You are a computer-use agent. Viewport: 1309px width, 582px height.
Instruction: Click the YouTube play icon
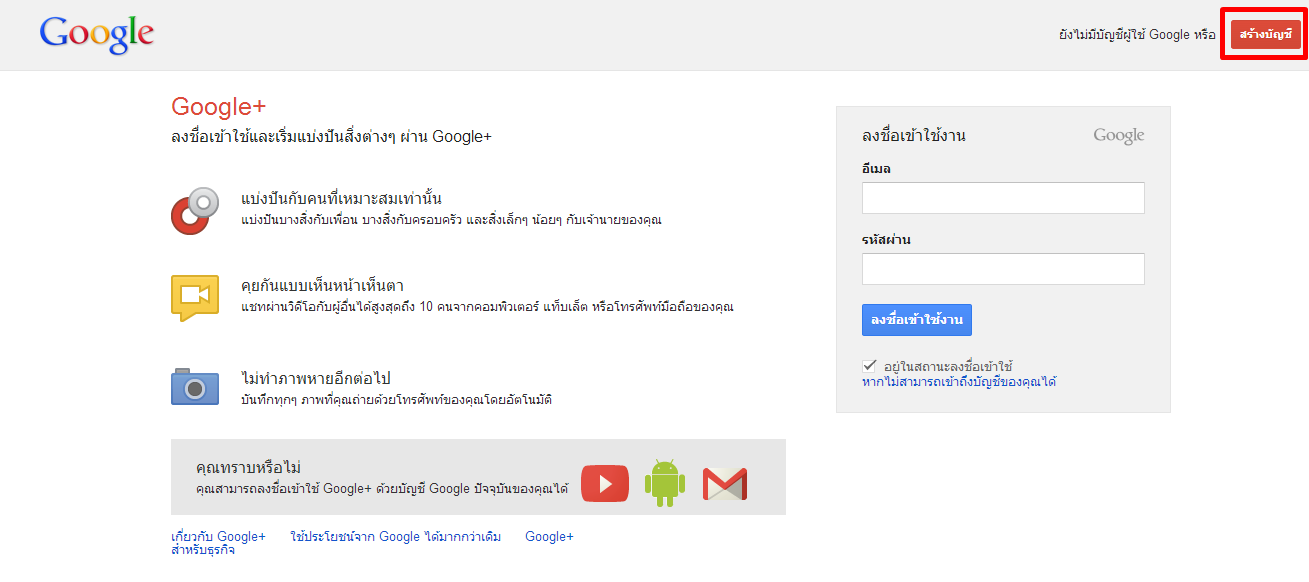tap(605, 484)
